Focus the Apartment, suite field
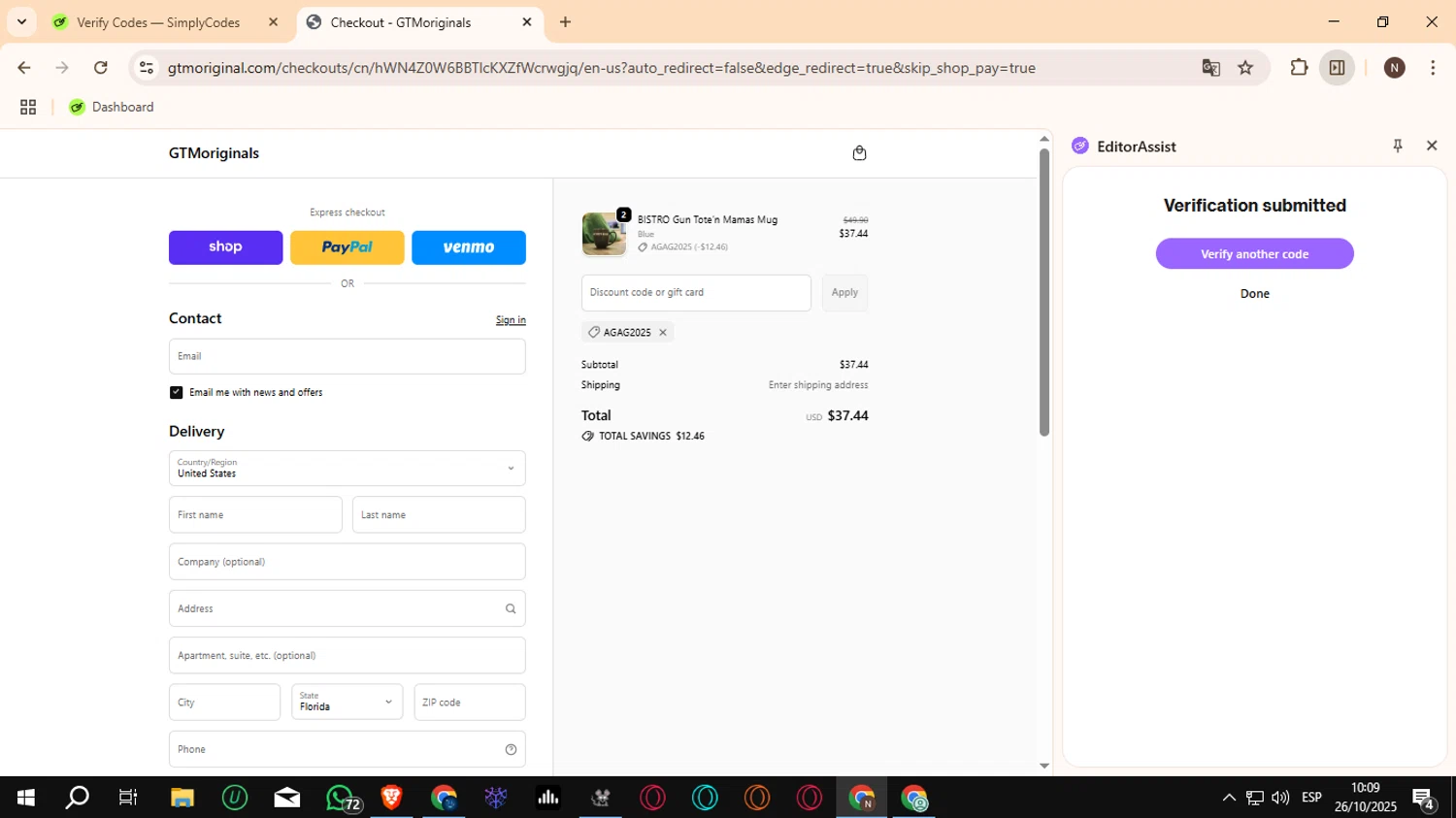 tap(347, 656)
